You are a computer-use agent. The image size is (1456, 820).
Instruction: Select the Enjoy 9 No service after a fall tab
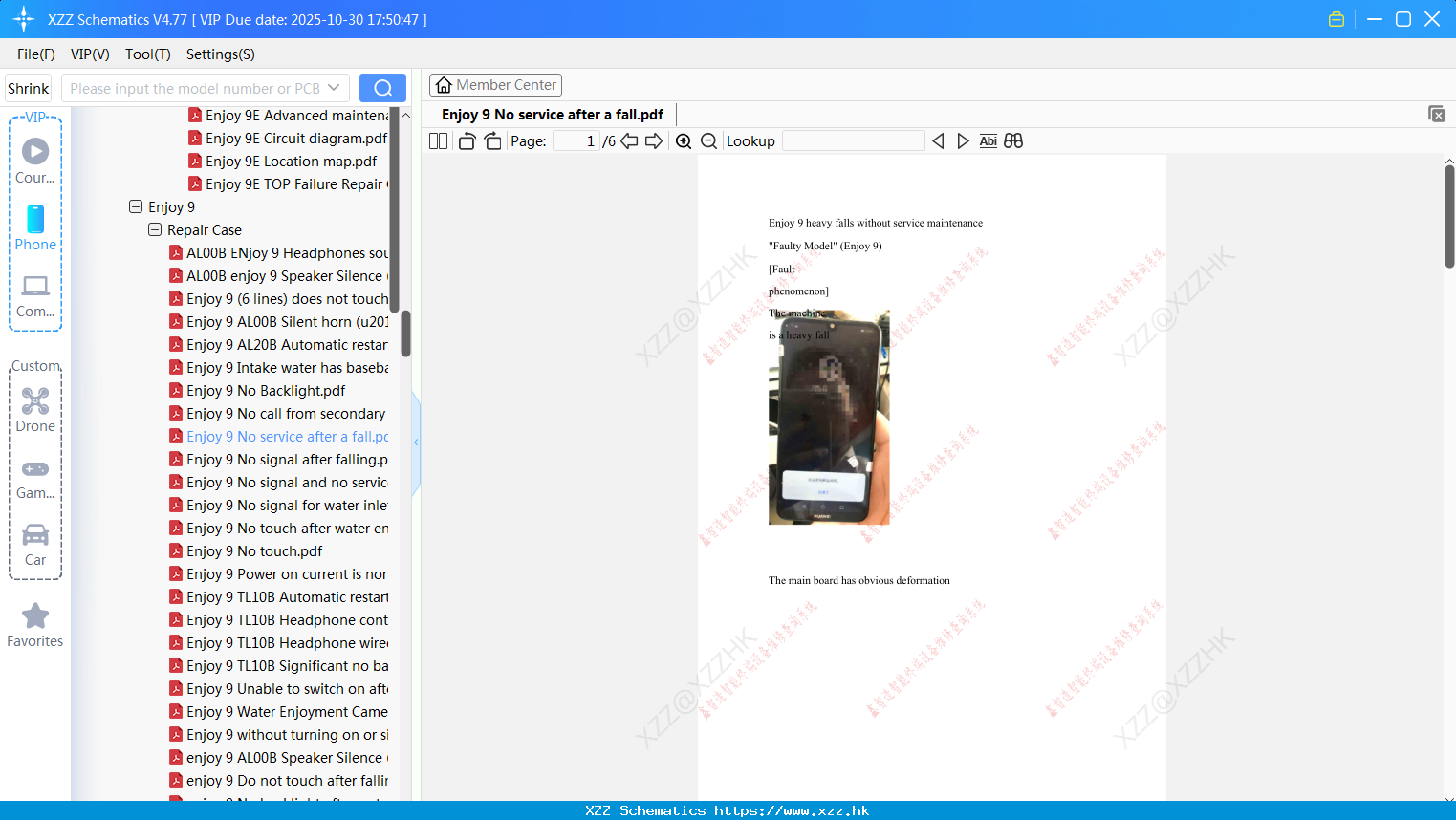point(553,115)
